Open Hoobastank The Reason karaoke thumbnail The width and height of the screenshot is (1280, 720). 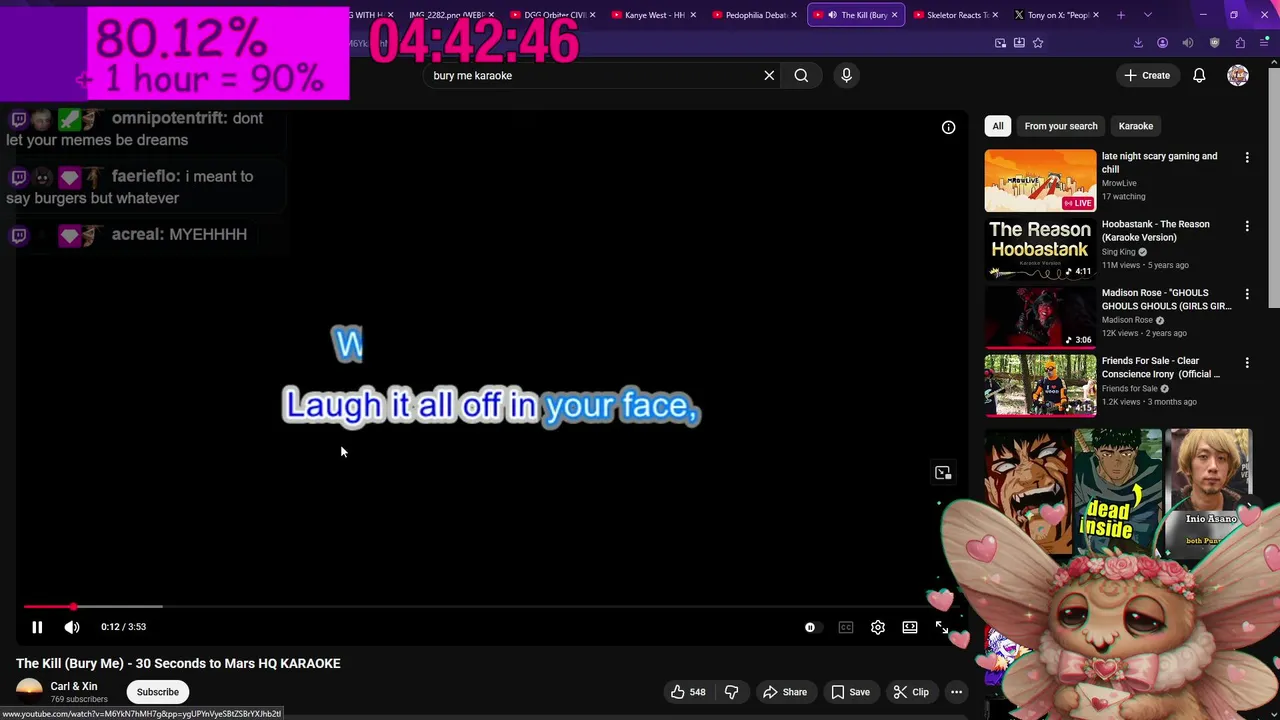(x=1040, y=249)
